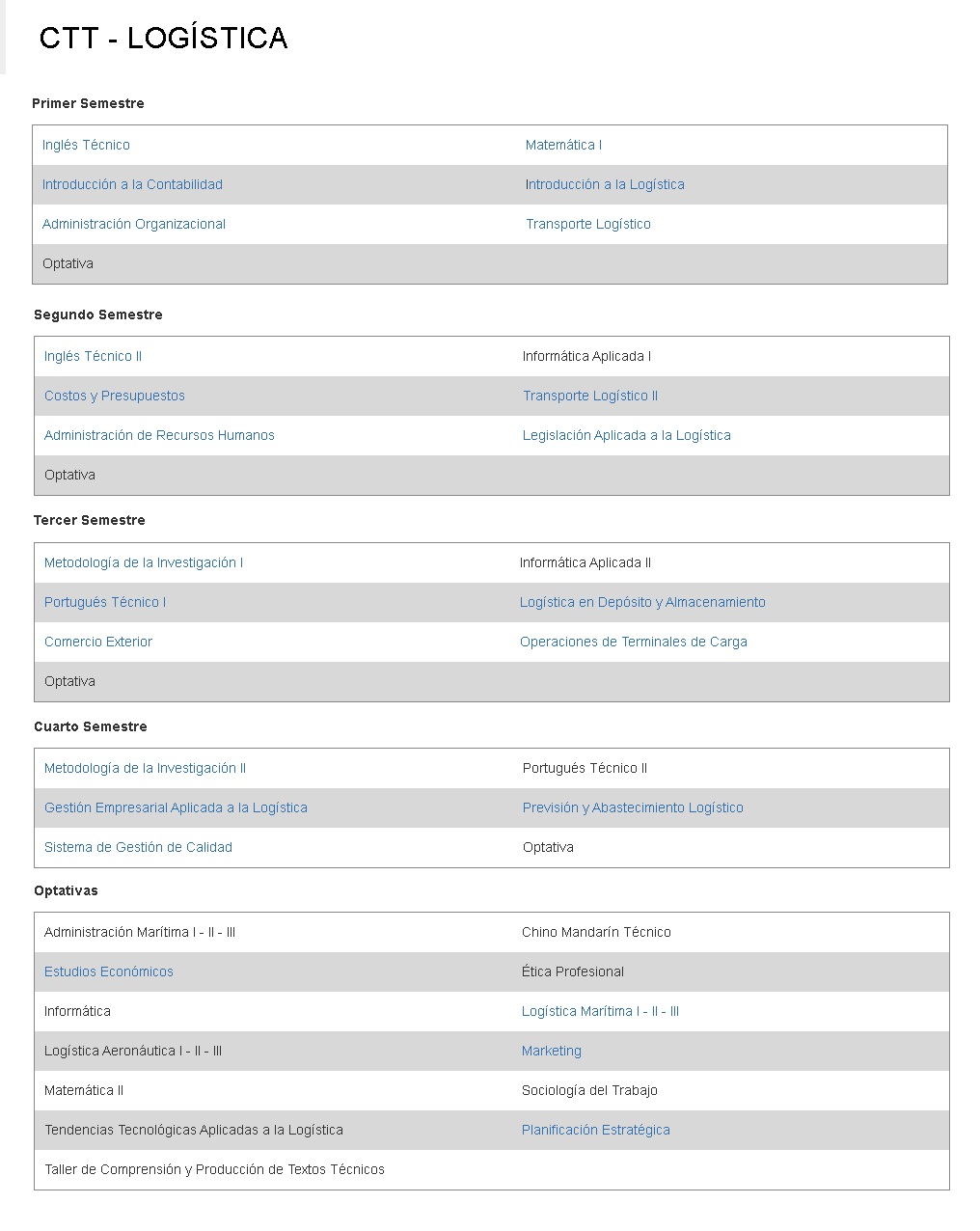Open the Portugués Técnico I link
The height and width of the screenshot is (1231, 980).
coord(105,602)
